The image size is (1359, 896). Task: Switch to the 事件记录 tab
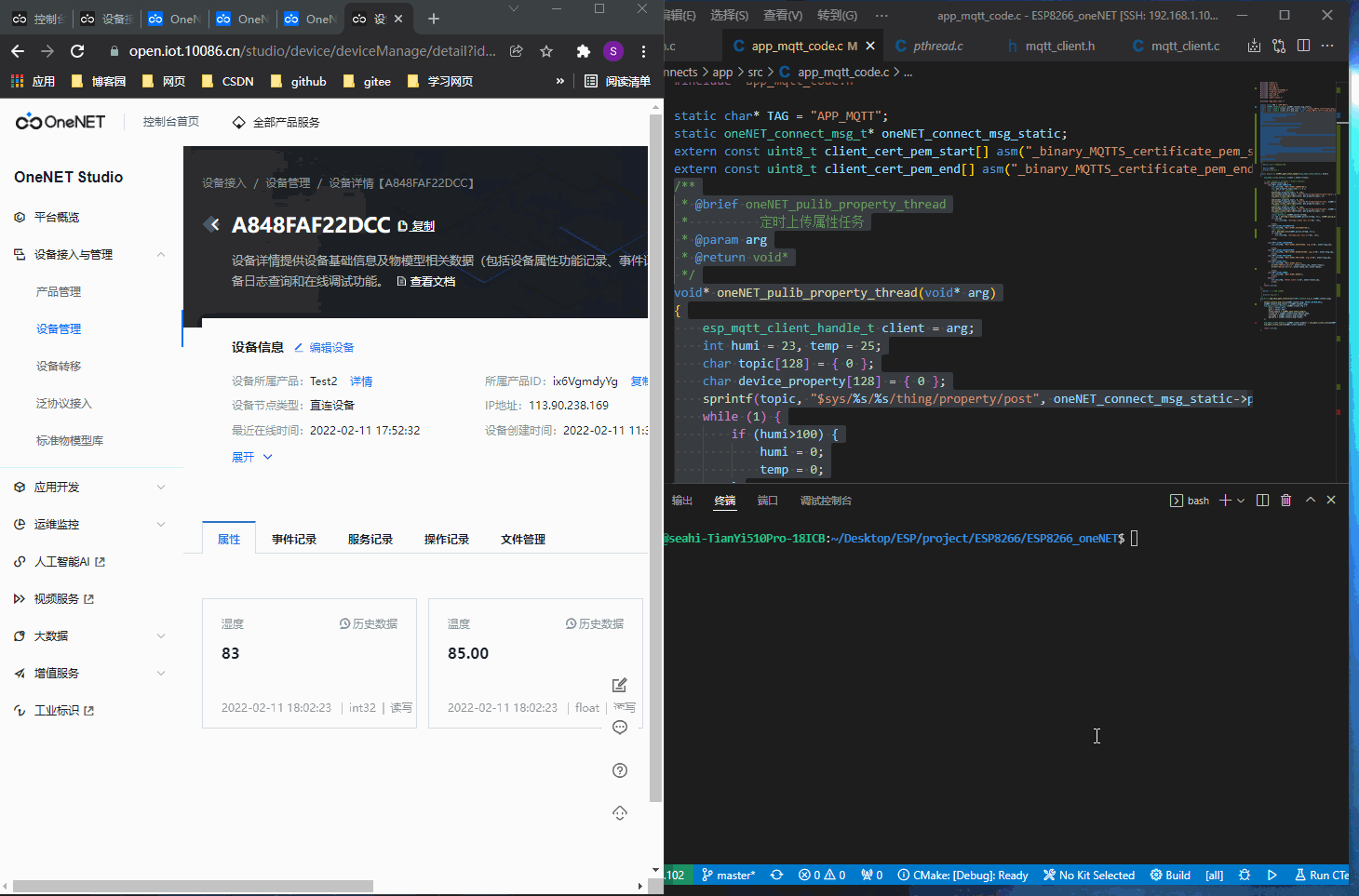tap(294, 540)
